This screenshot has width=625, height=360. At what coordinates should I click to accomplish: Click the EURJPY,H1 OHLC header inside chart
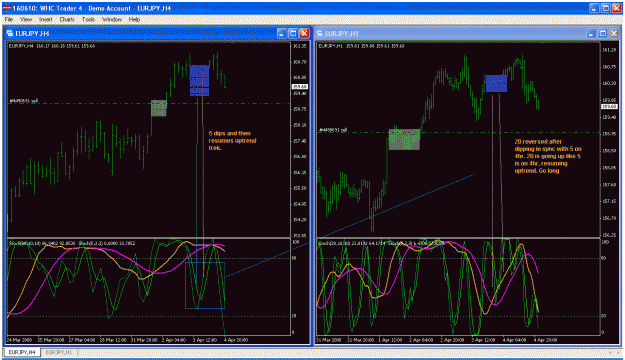(x=362, y=46)
